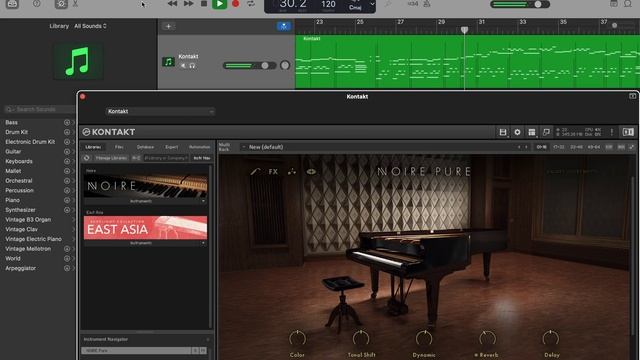Select the Piano library category
Screen dimensions: 640x360
coord(12,200)
